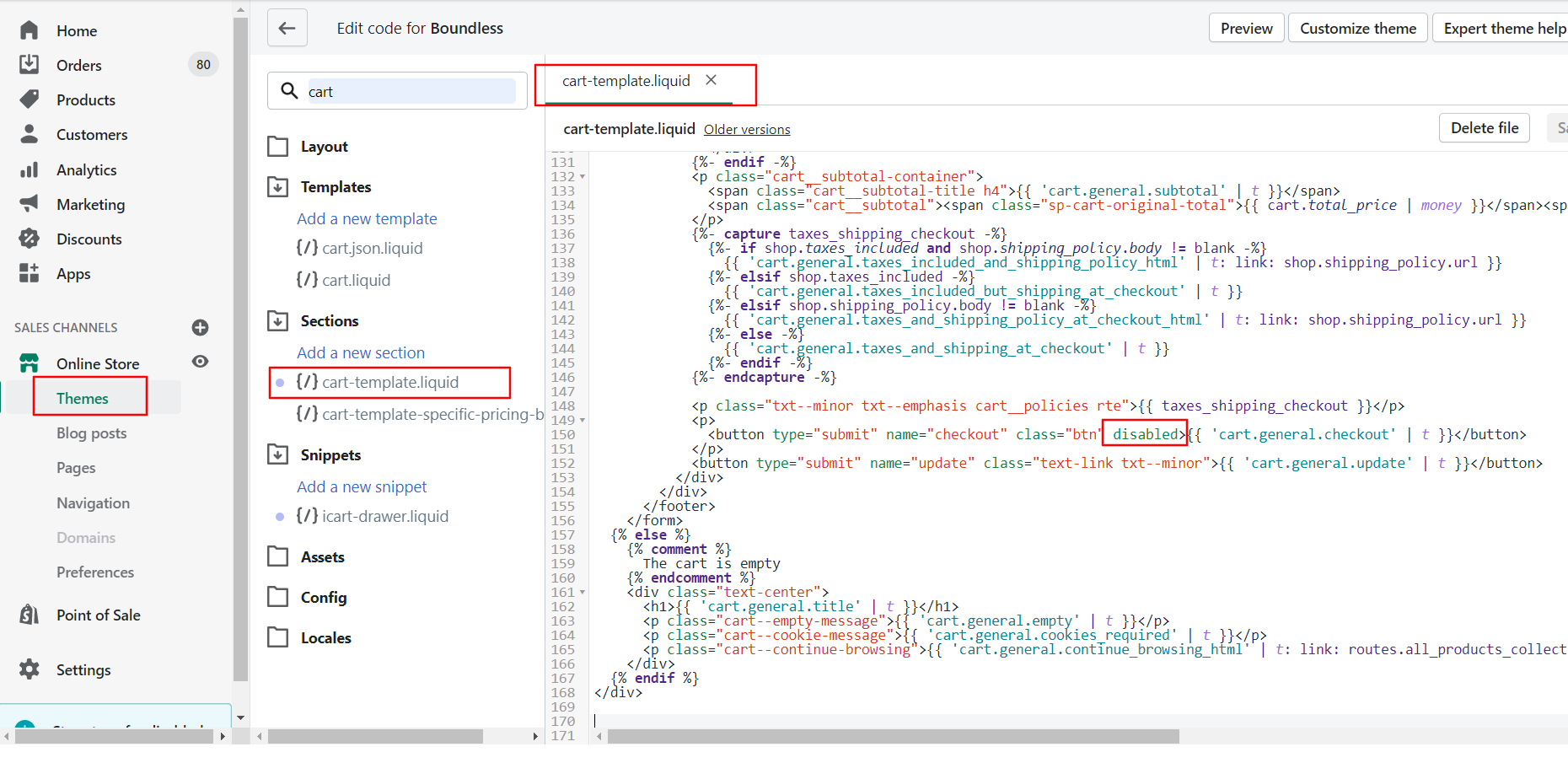Image resolution: width=1568 pixels, height=779 pixels.
Task: Collapse the Snippets folder
Action: point(278,454)
